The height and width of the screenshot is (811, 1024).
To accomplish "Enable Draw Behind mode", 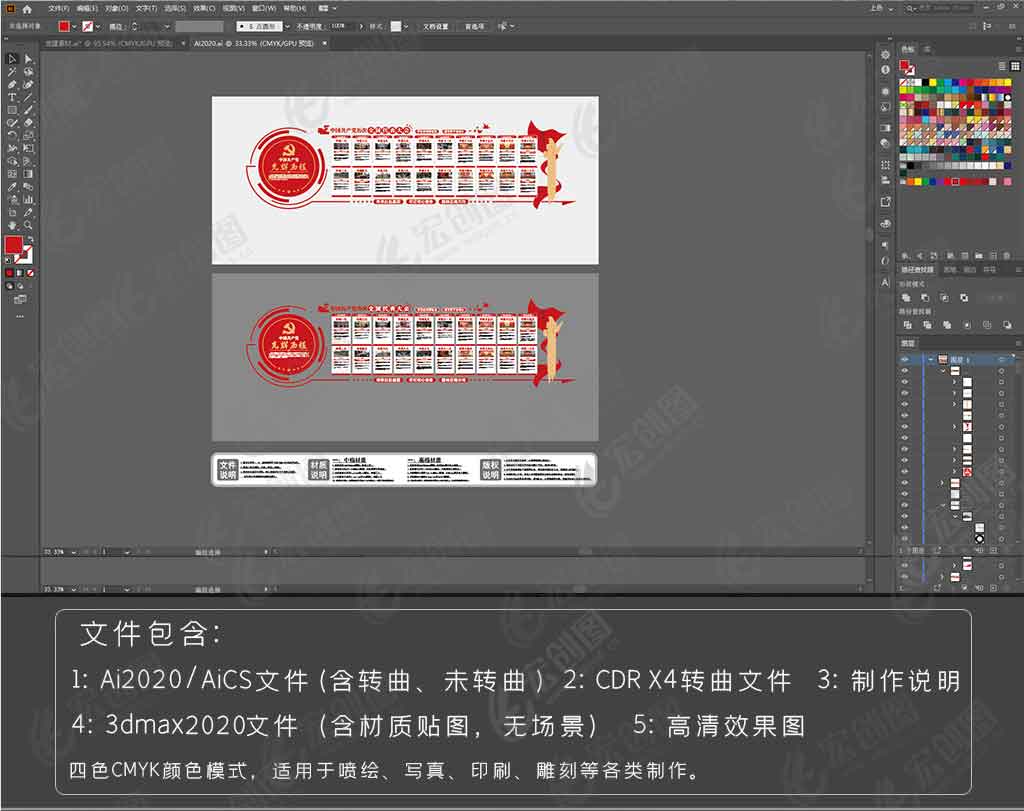I will pos(20,286).
